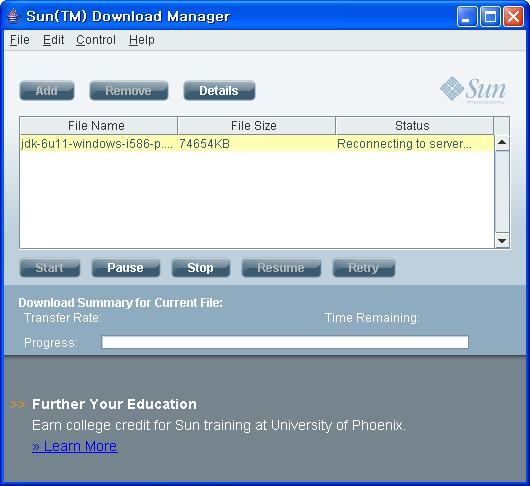The height and width of the screenshot is (486, 530).
Task: Stop the current download
Action: [x=201, y=268]
